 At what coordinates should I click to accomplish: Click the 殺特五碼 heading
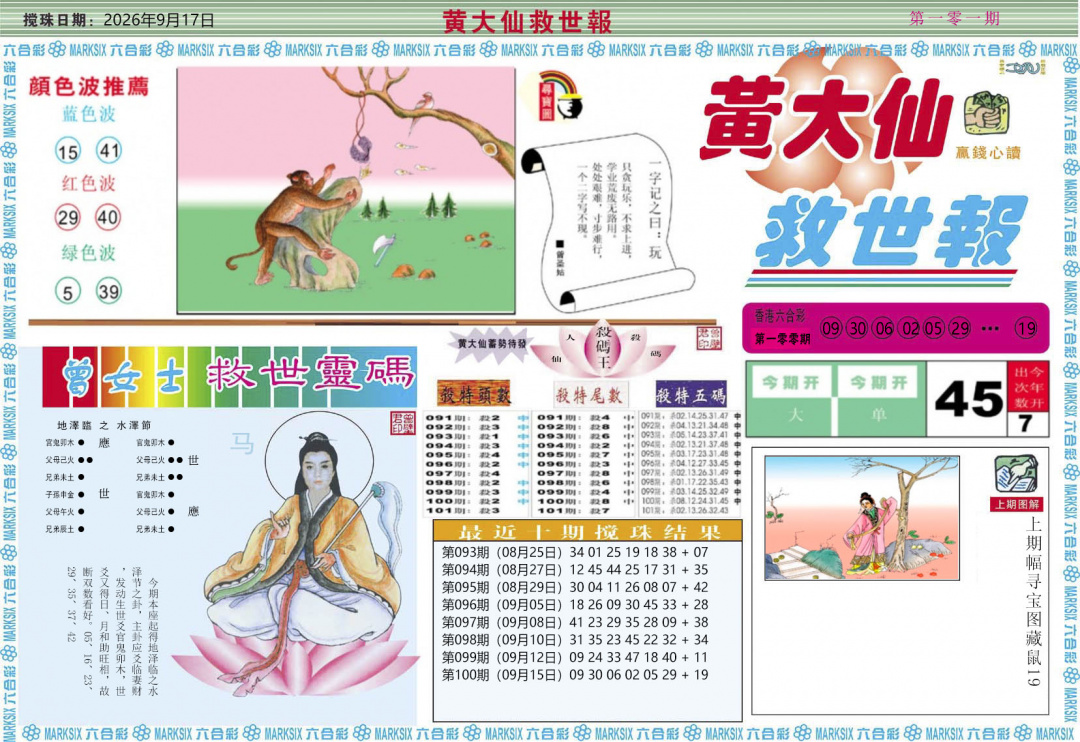click(691, 394)
